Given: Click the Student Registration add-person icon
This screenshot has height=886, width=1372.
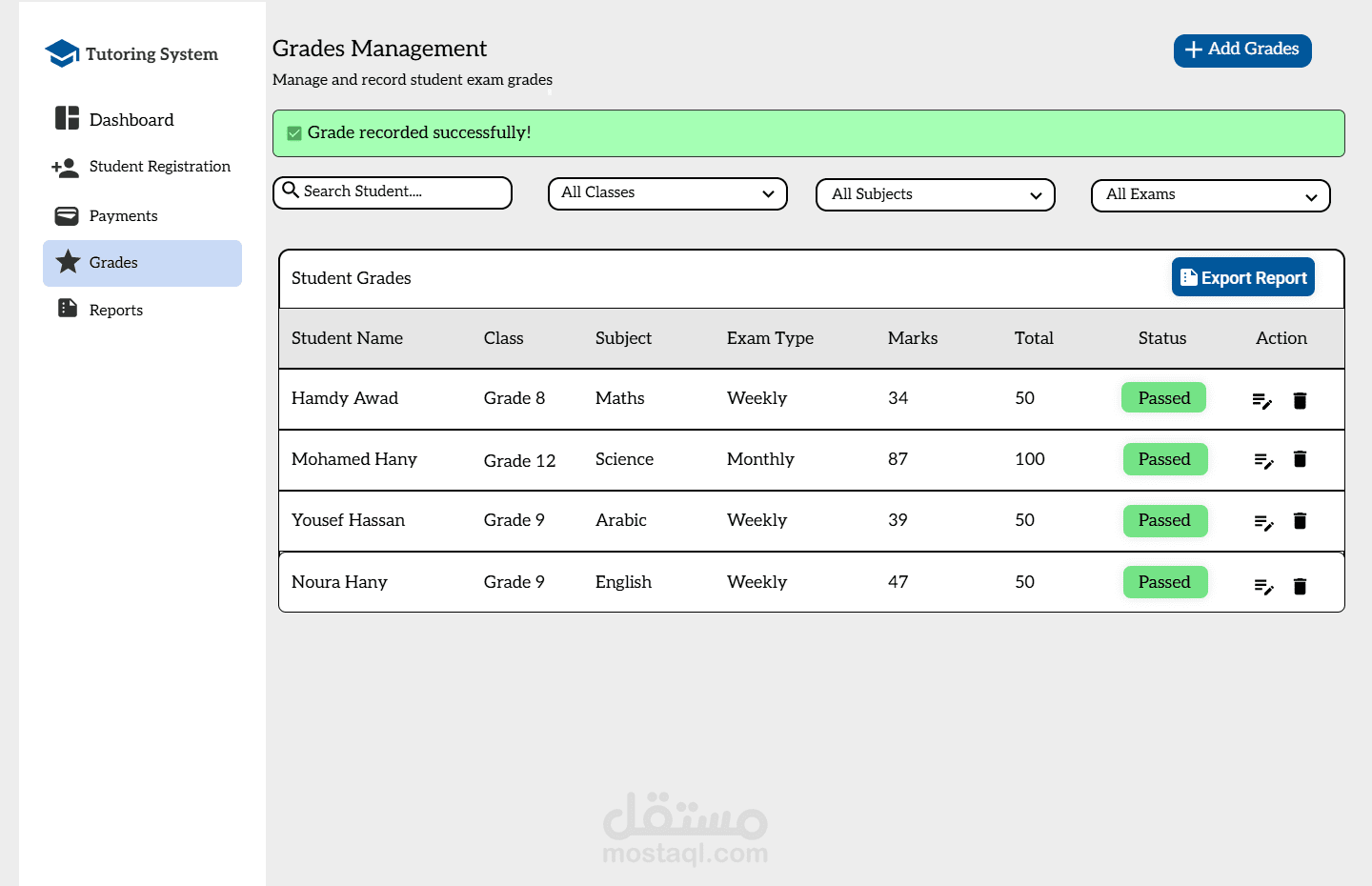Looking at the screenshot, I should 66,168.
